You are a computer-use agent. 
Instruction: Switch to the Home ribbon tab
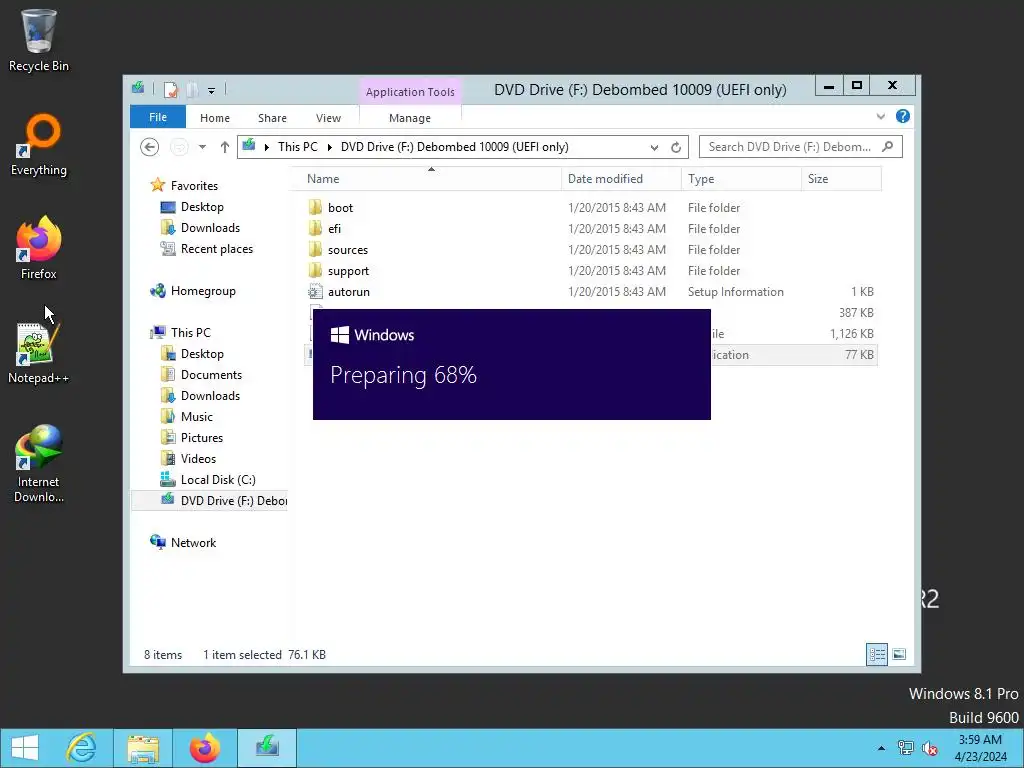pyautogui.click(x=215, y=118)
